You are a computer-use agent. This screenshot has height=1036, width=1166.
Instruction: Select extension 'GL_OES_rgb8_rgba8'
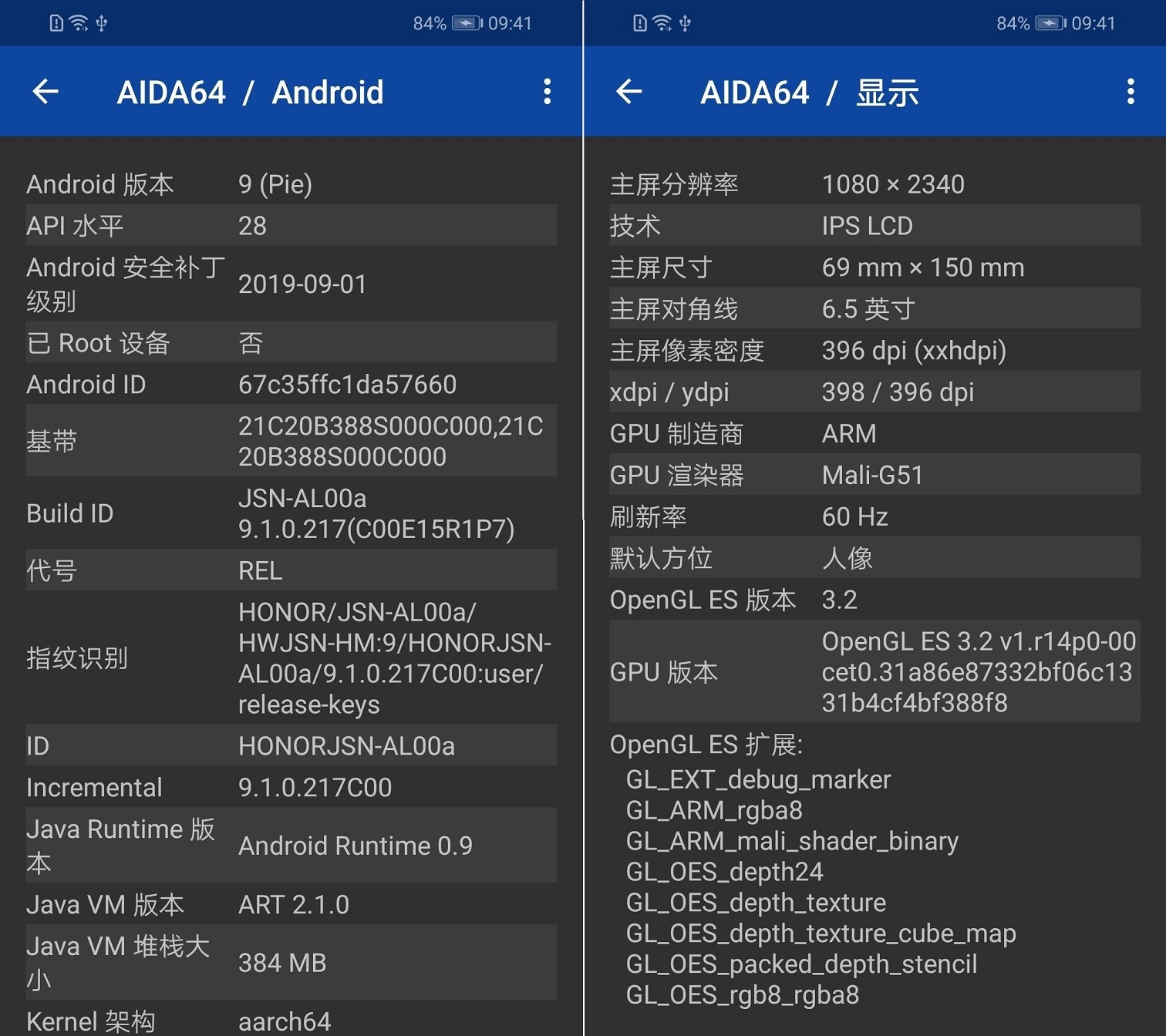[743, 996]
